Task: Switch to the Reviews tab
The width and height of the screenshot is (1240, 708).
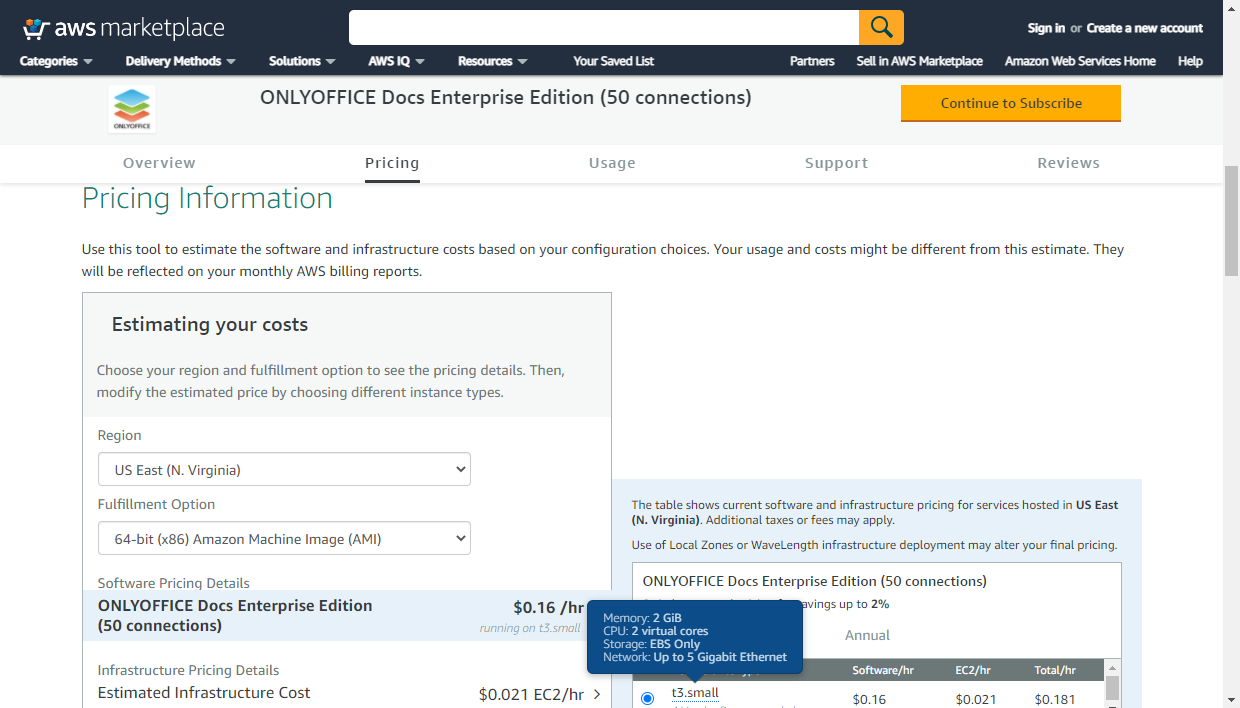Action: coord(1068,163)
